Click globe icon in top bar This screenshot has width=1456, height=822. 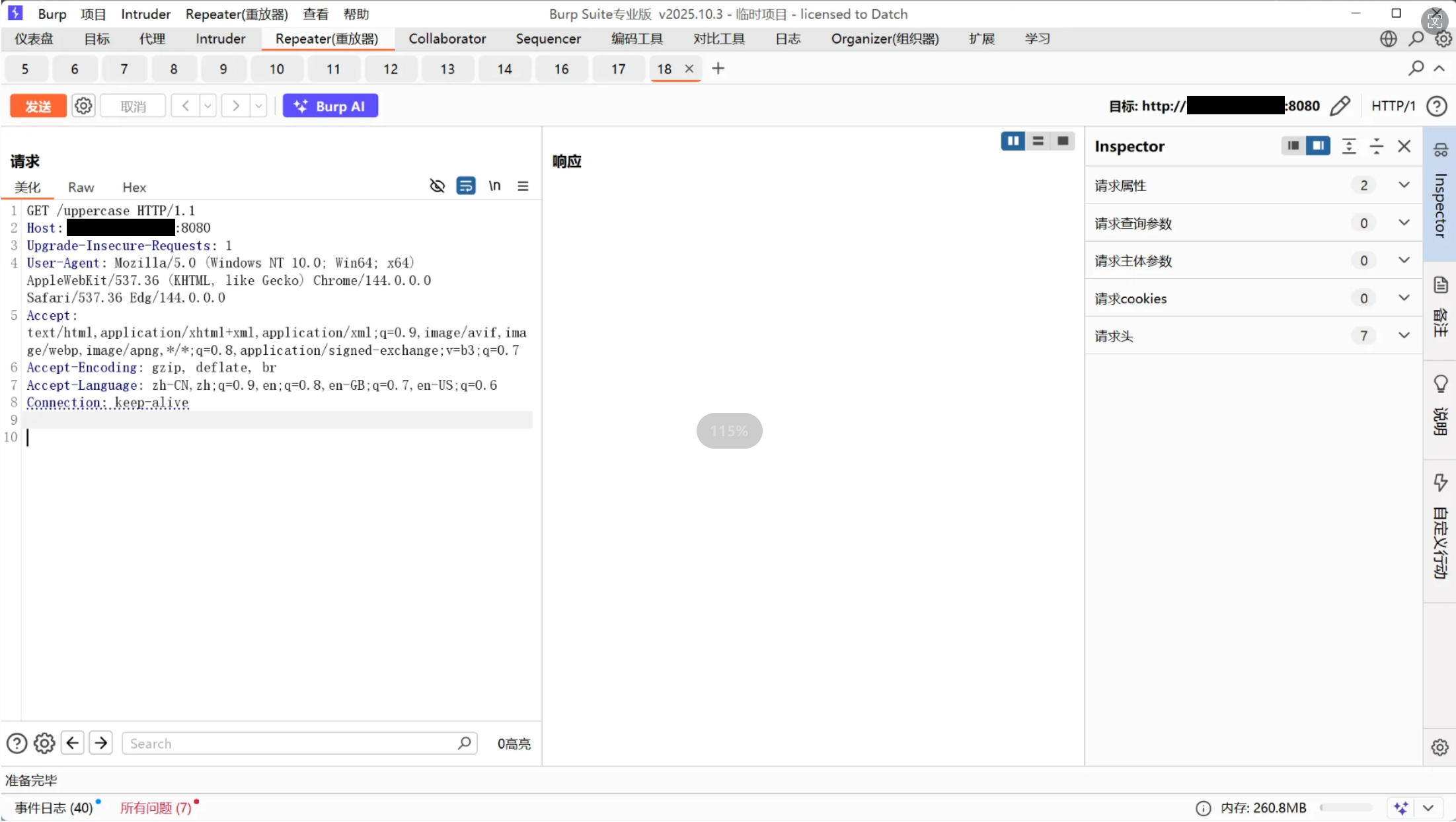click(1388, 39)
